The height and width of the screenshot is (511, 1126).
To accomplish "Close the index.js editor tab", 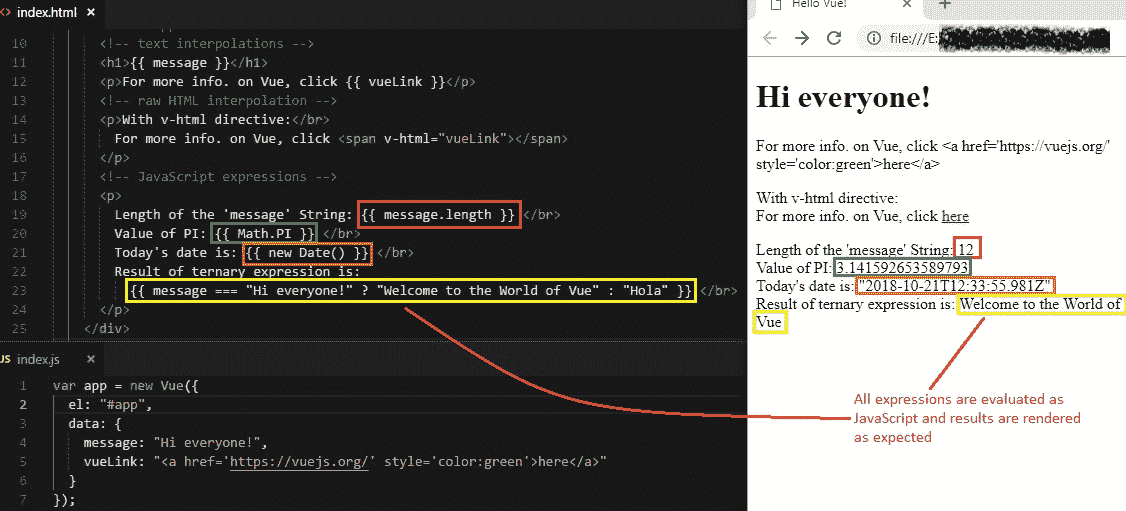I will pyautogui.click(x=90, y=359).
